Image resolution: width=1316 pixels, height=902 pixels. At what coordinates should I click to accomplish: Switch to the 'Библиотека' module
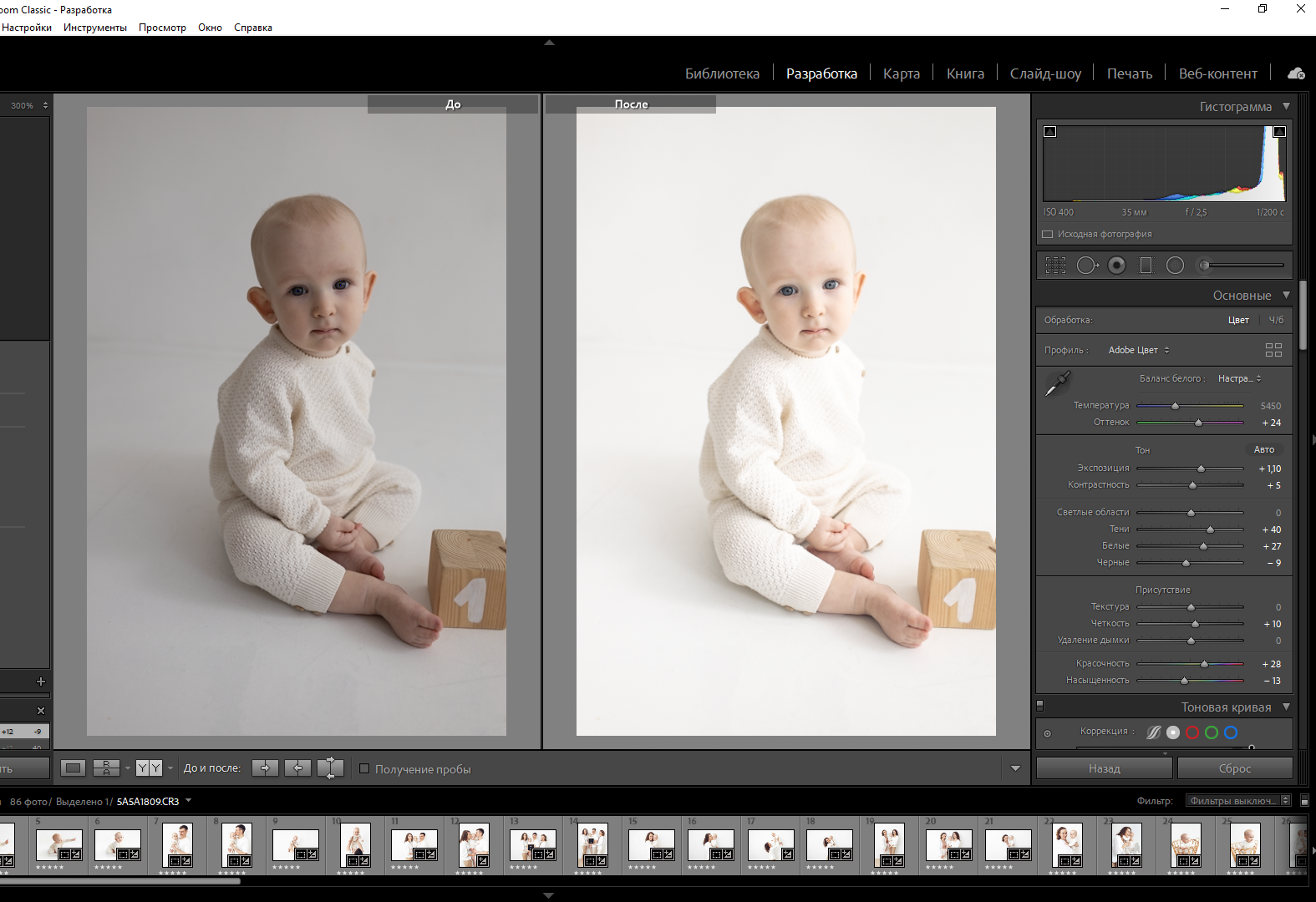(722, 73)
